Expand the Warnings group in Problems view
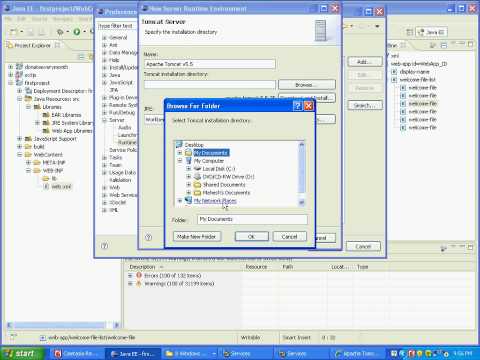The height and width of the screenshot is (360, 480). [x=130, y=284]
